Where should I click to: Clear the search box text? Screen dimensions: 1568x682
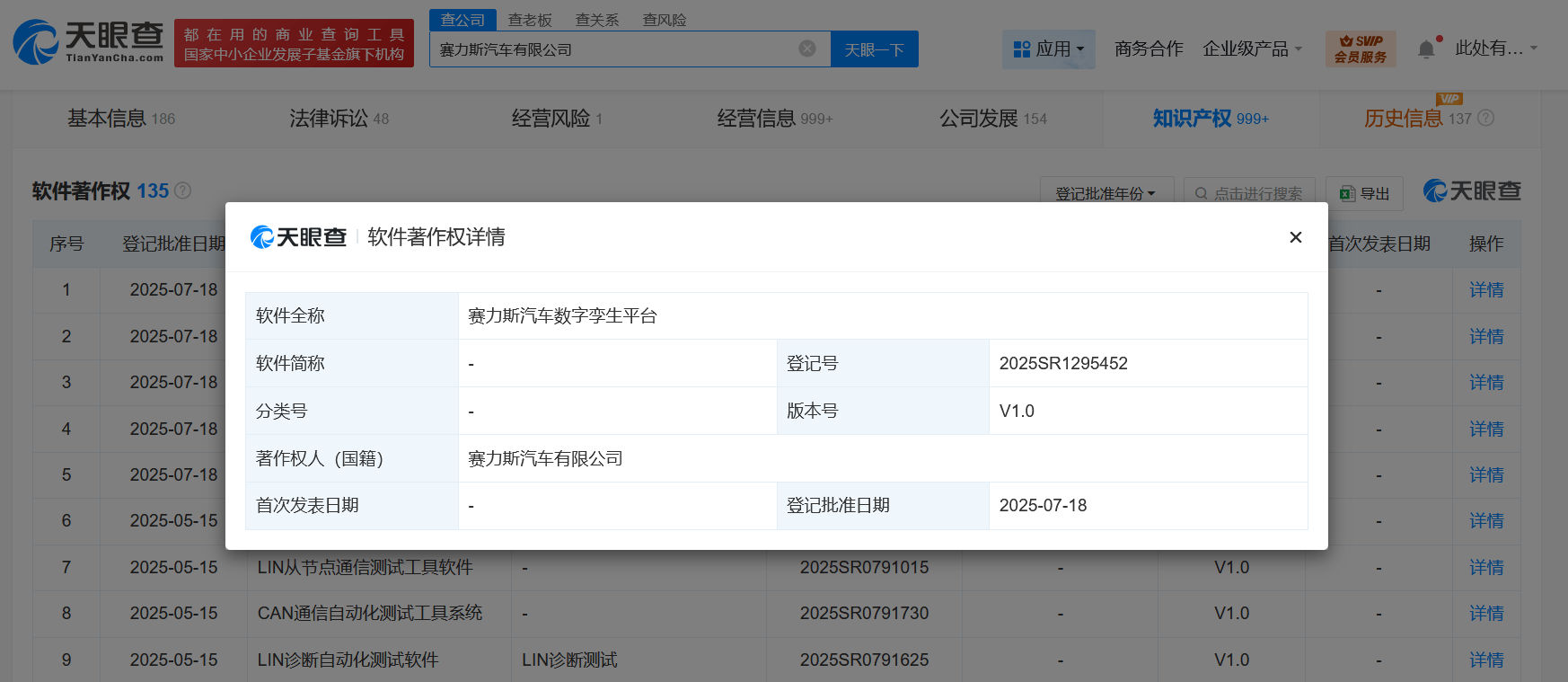coord(807,49)
